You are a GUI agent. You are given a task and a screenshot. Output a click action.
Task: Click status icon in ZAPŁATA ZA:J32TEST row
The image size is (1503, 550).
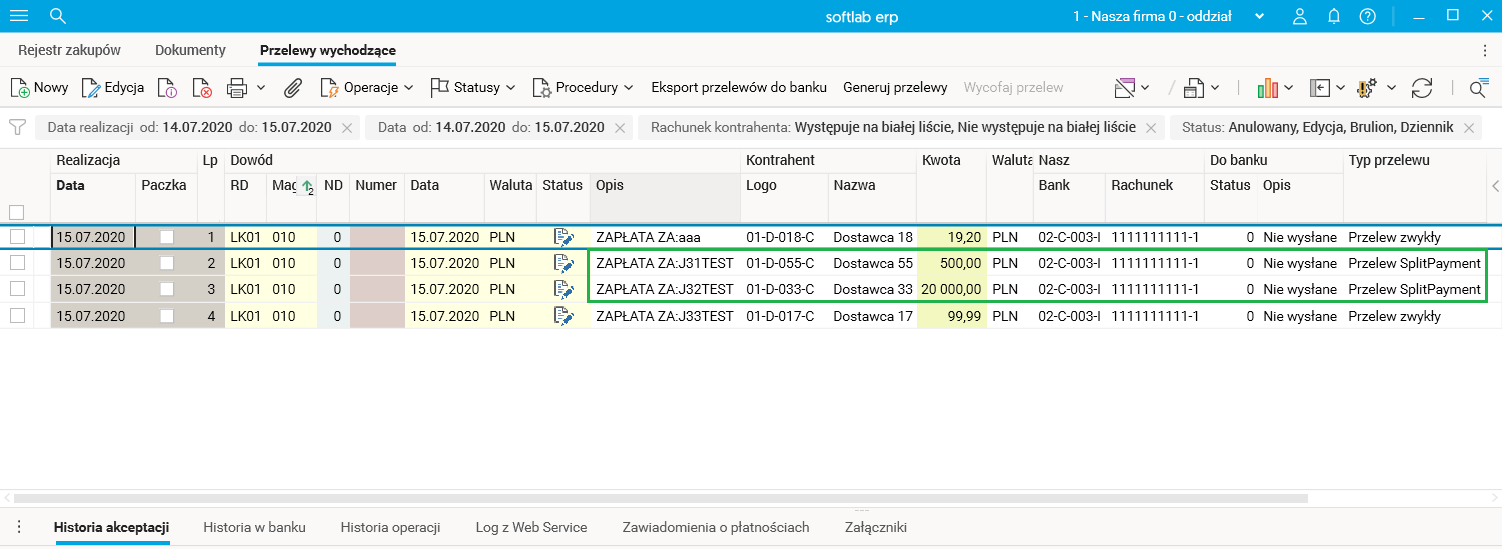tap(564, 290)
